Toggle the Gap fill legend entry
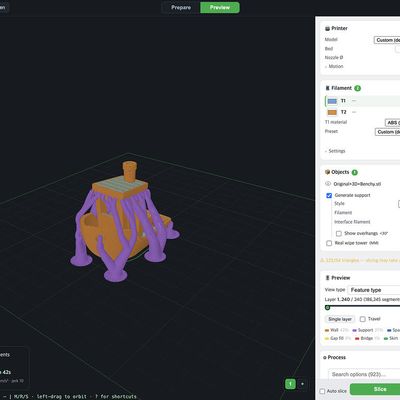Viewport: 400px width, 400px height. click(x=338, y=338)
